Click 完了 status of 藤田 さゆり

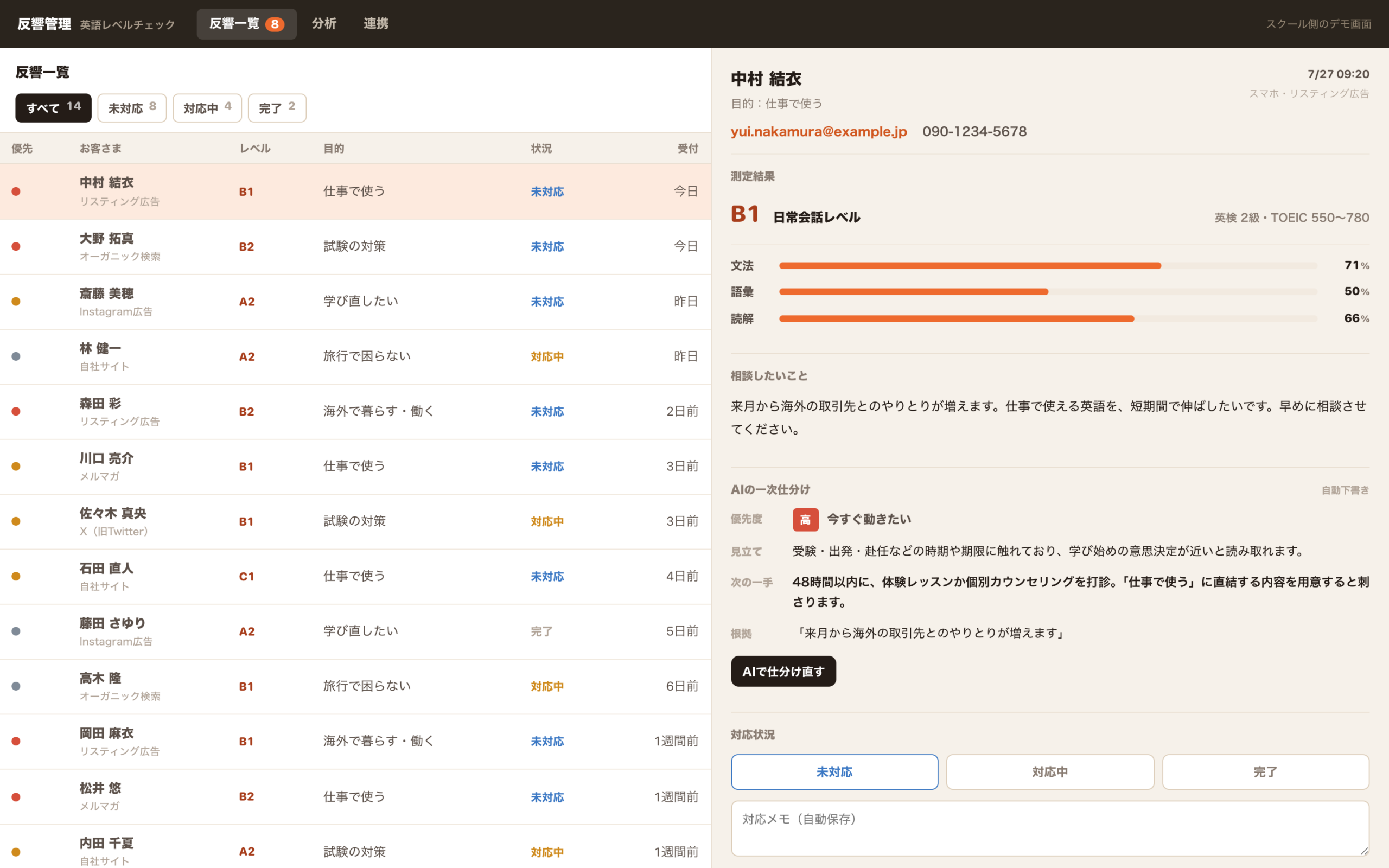coord(541,631)
